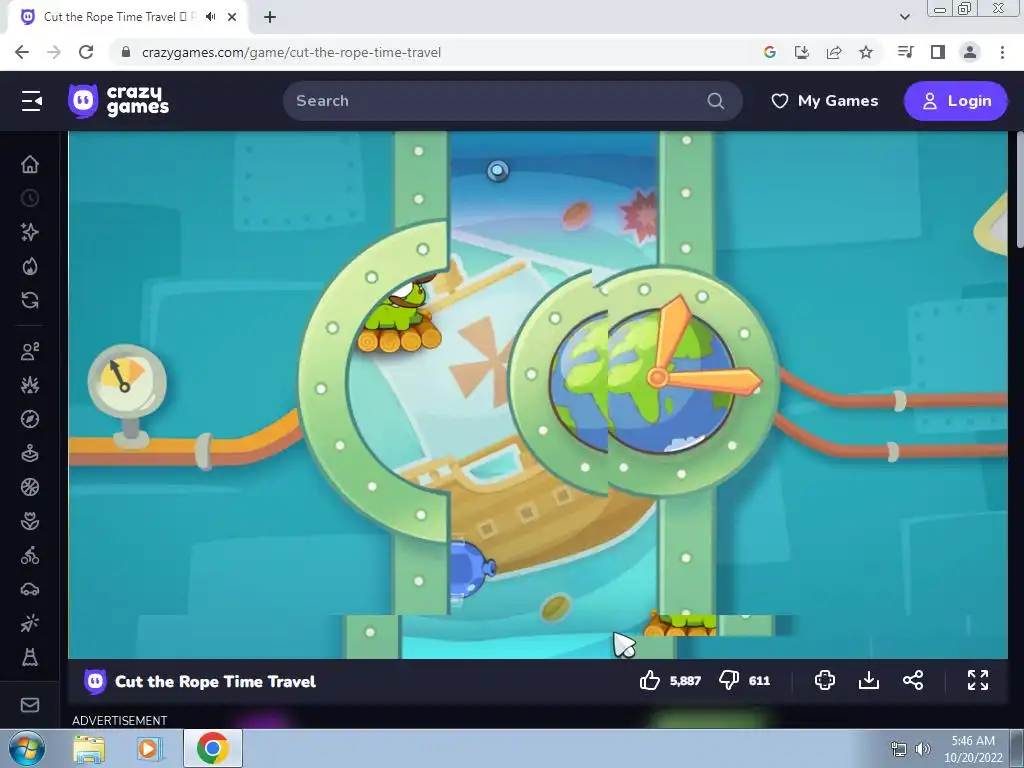The image size is (1024, 768).
Task: Open the trending flame icon
Action: click(x=30, y=266)
